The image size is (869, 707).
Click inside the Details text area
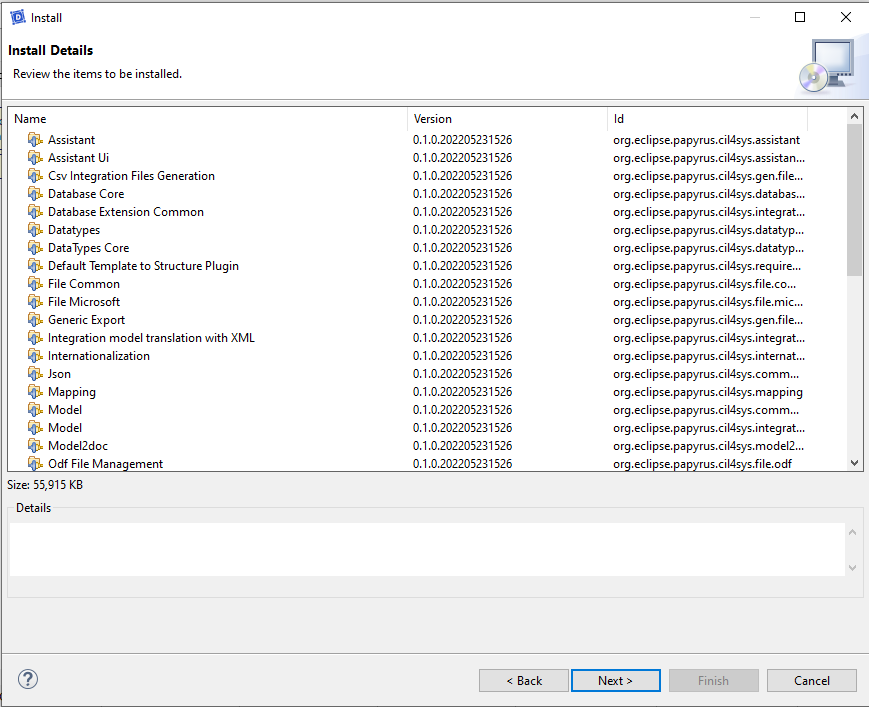pos(427,549)
